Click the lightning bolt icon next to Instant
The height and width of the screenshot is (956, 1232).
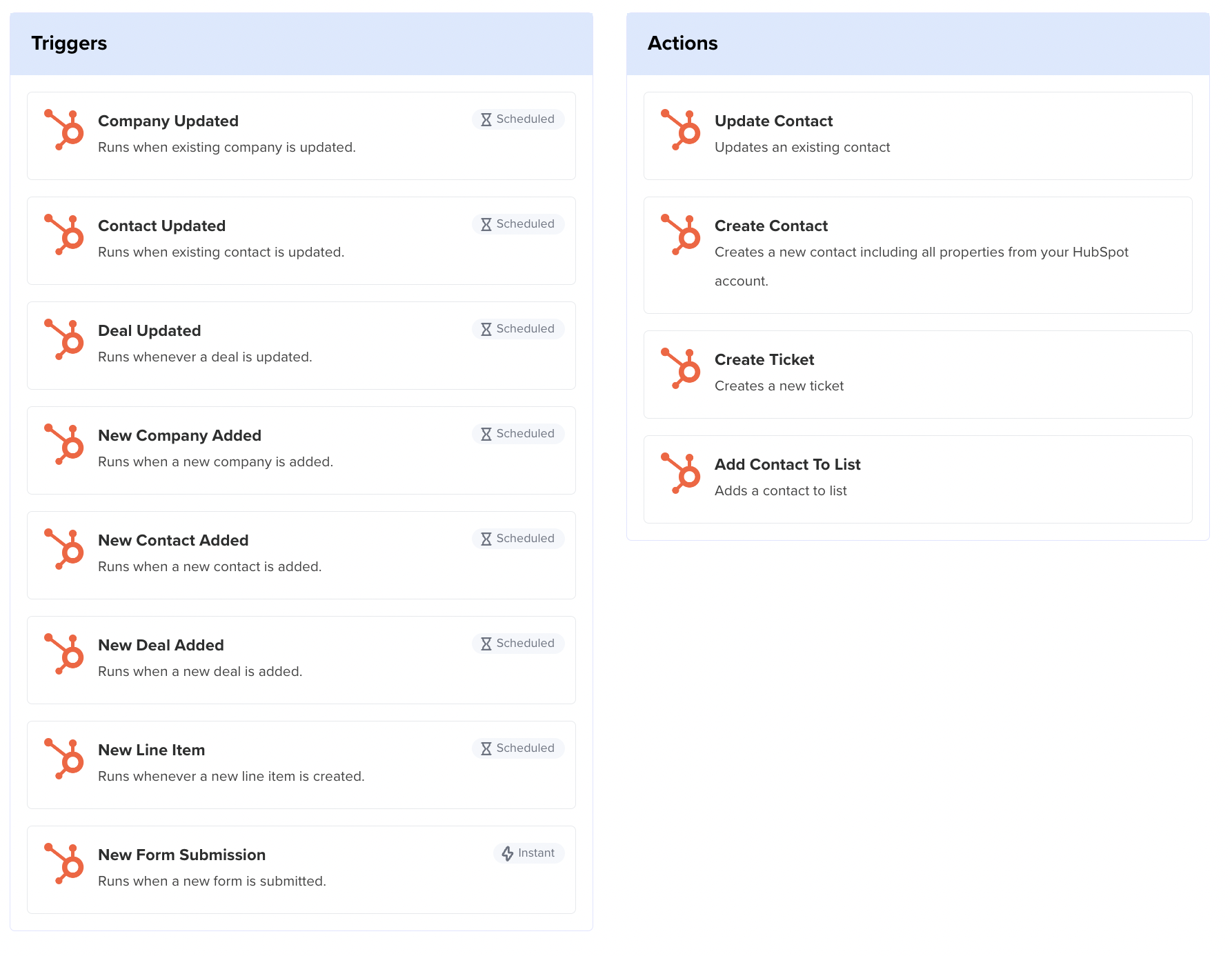[x=508, y=853]
